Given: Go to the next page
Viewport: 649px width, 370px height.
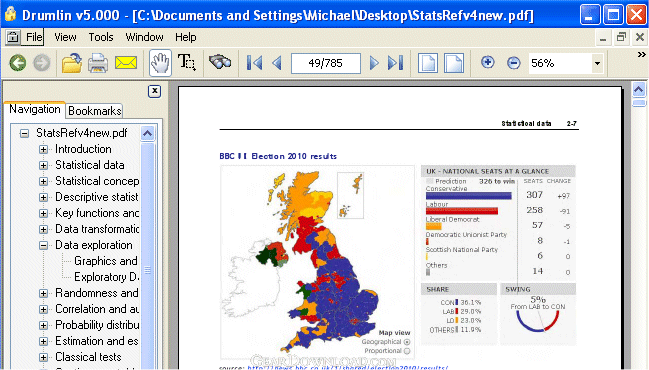Looking at the screenshot, I should click(x=374, y=63).
